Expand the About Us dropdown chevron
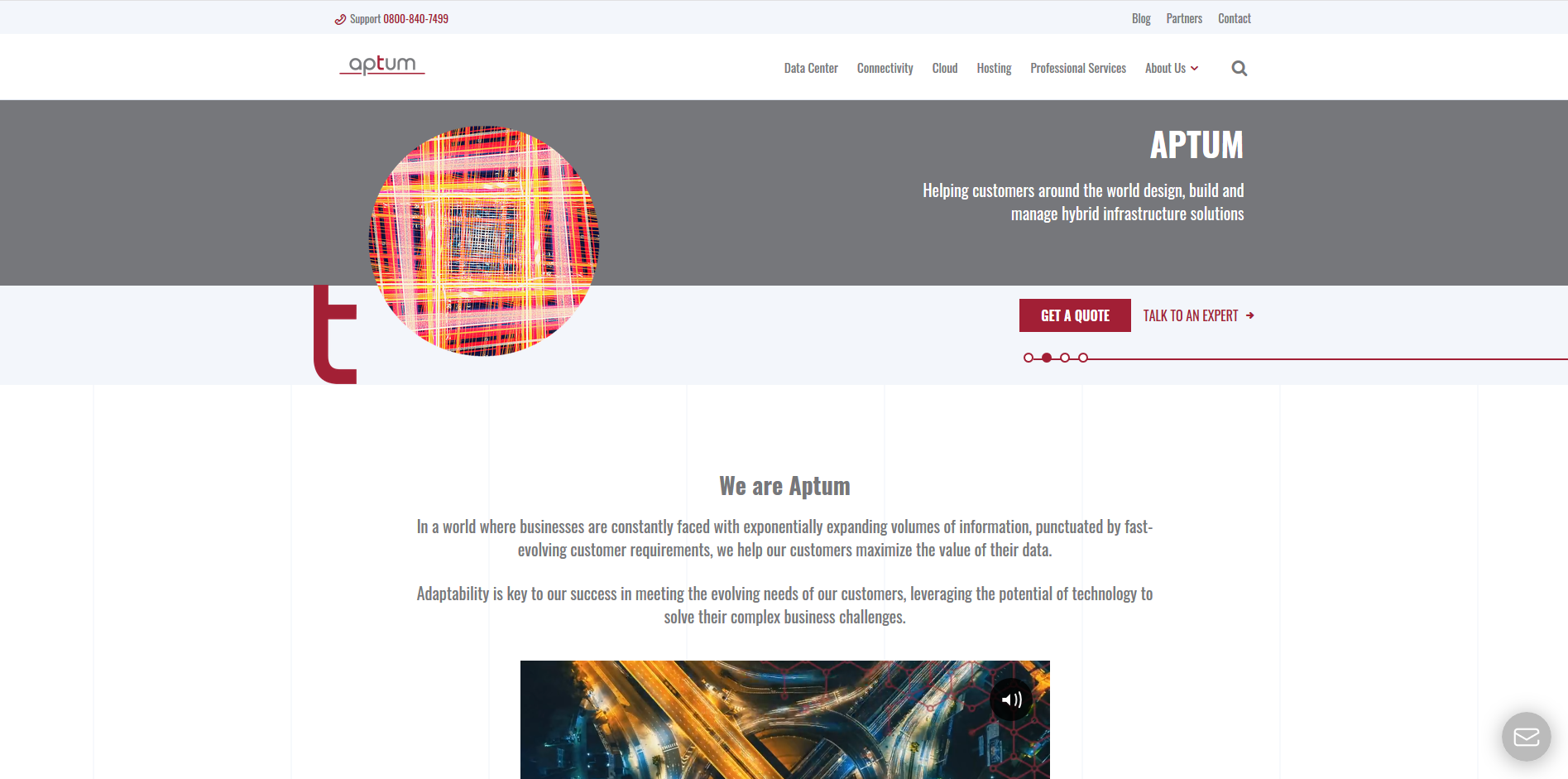1568x779 pixels. (x=1194, y=69)
